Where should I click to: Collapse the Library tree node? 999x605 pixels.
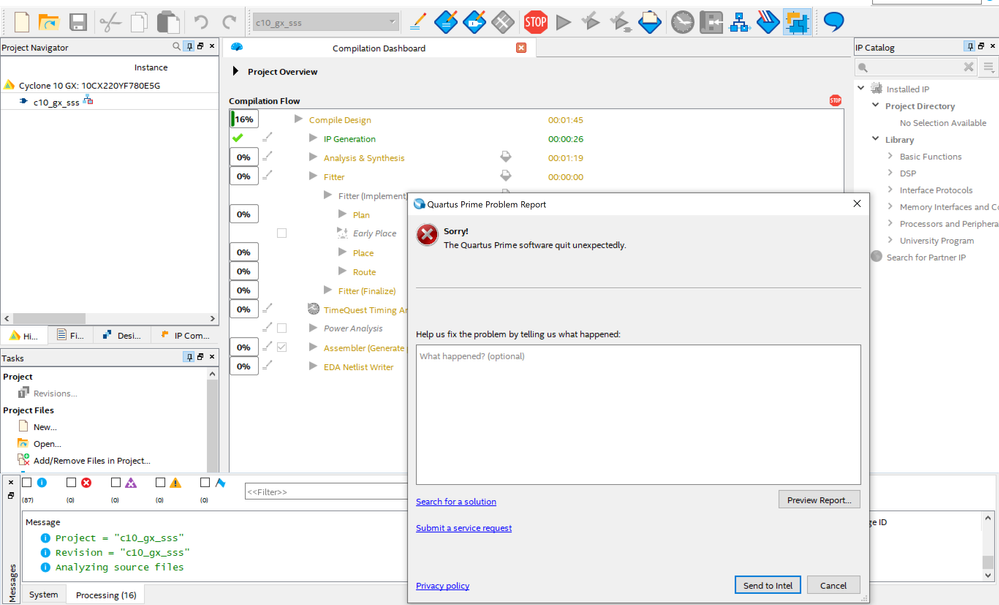pos(875,138)
